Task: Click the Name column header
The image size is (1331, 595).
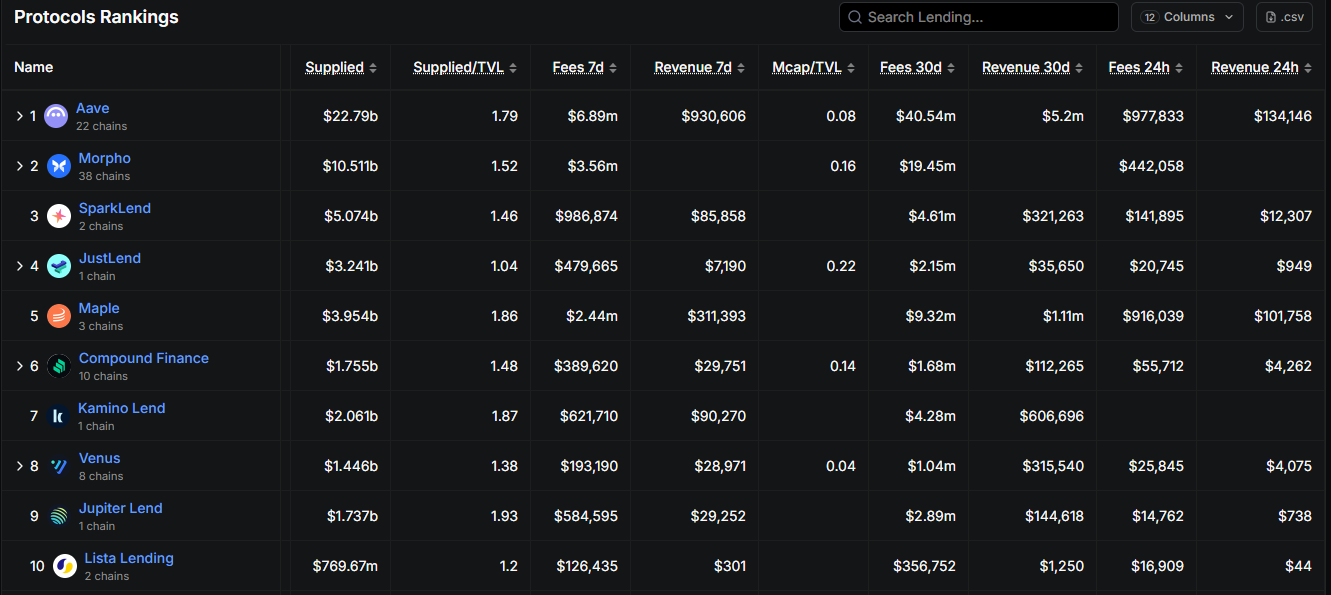Action: tap(34, 67)
